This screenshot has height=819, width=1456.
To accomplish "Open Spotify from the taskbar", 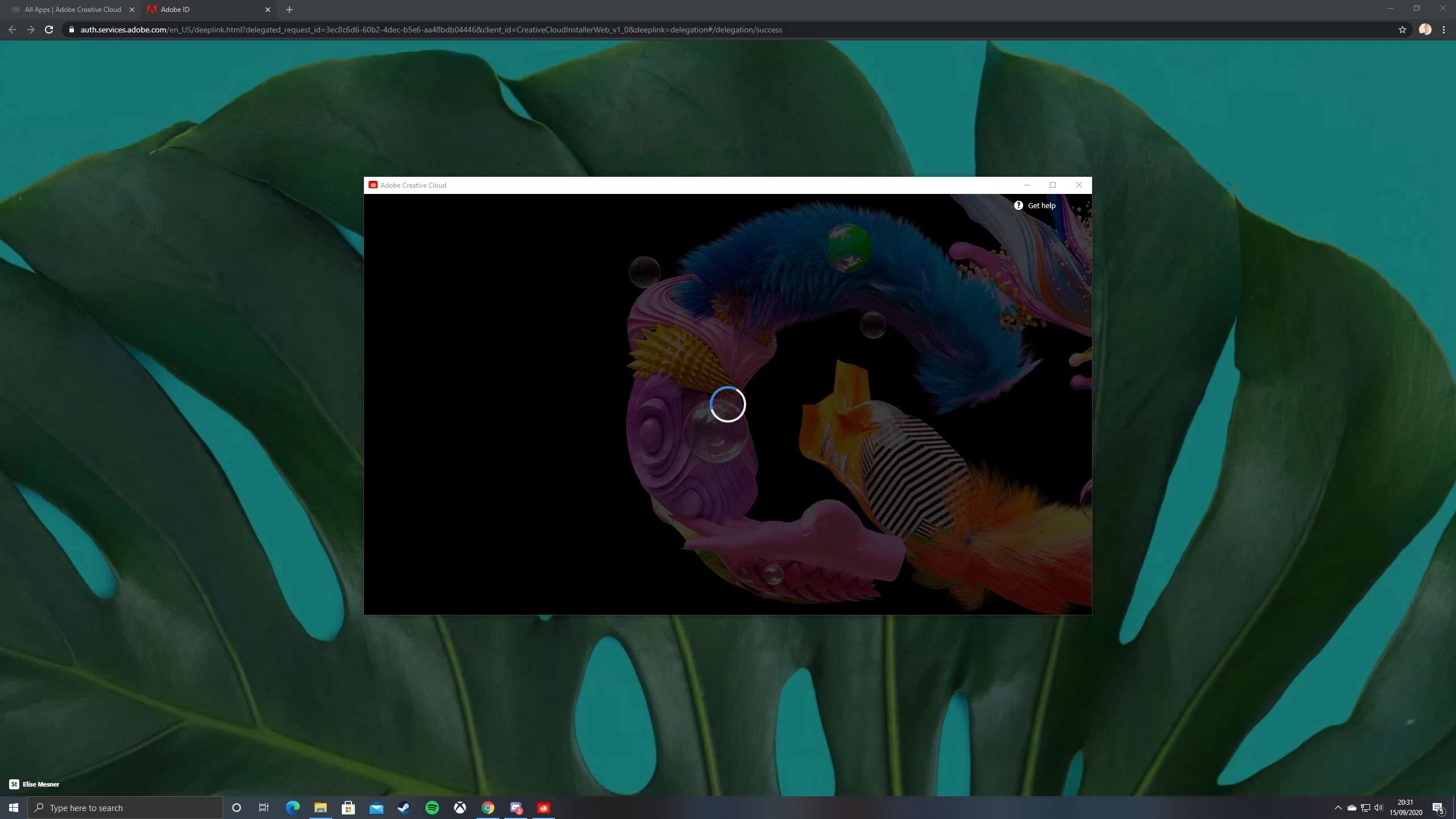I will pyautogui.click(x=432, y=808).
